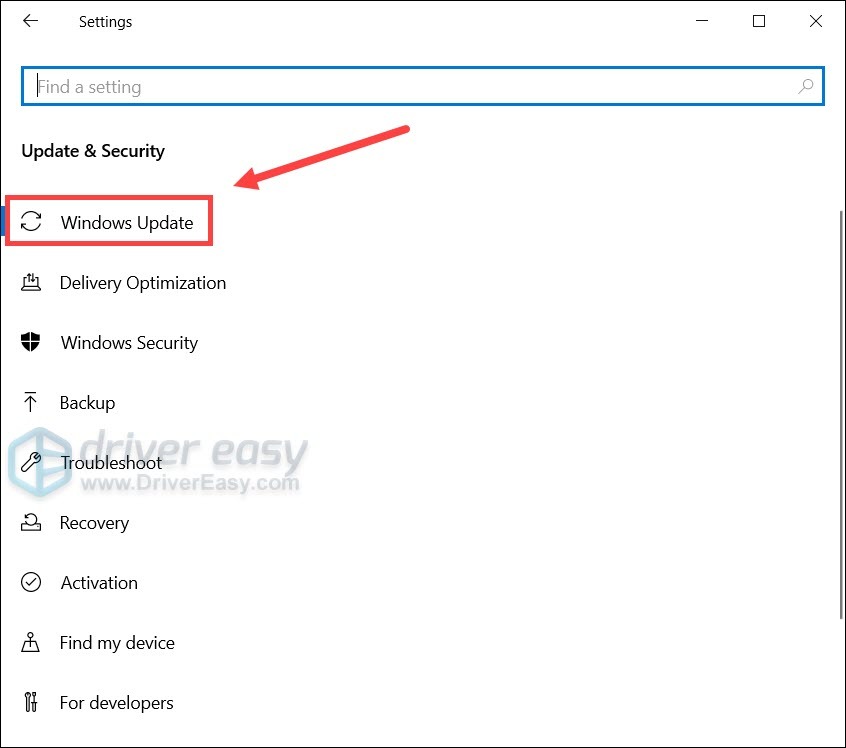Go back using the back arrow
Screen dimensions: 846x748
(x=31, y=21)
